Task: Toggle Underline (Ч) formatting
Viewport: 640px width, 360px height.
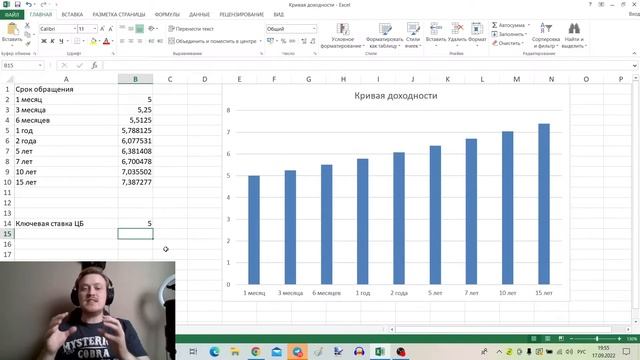Action: click(61, 41)
